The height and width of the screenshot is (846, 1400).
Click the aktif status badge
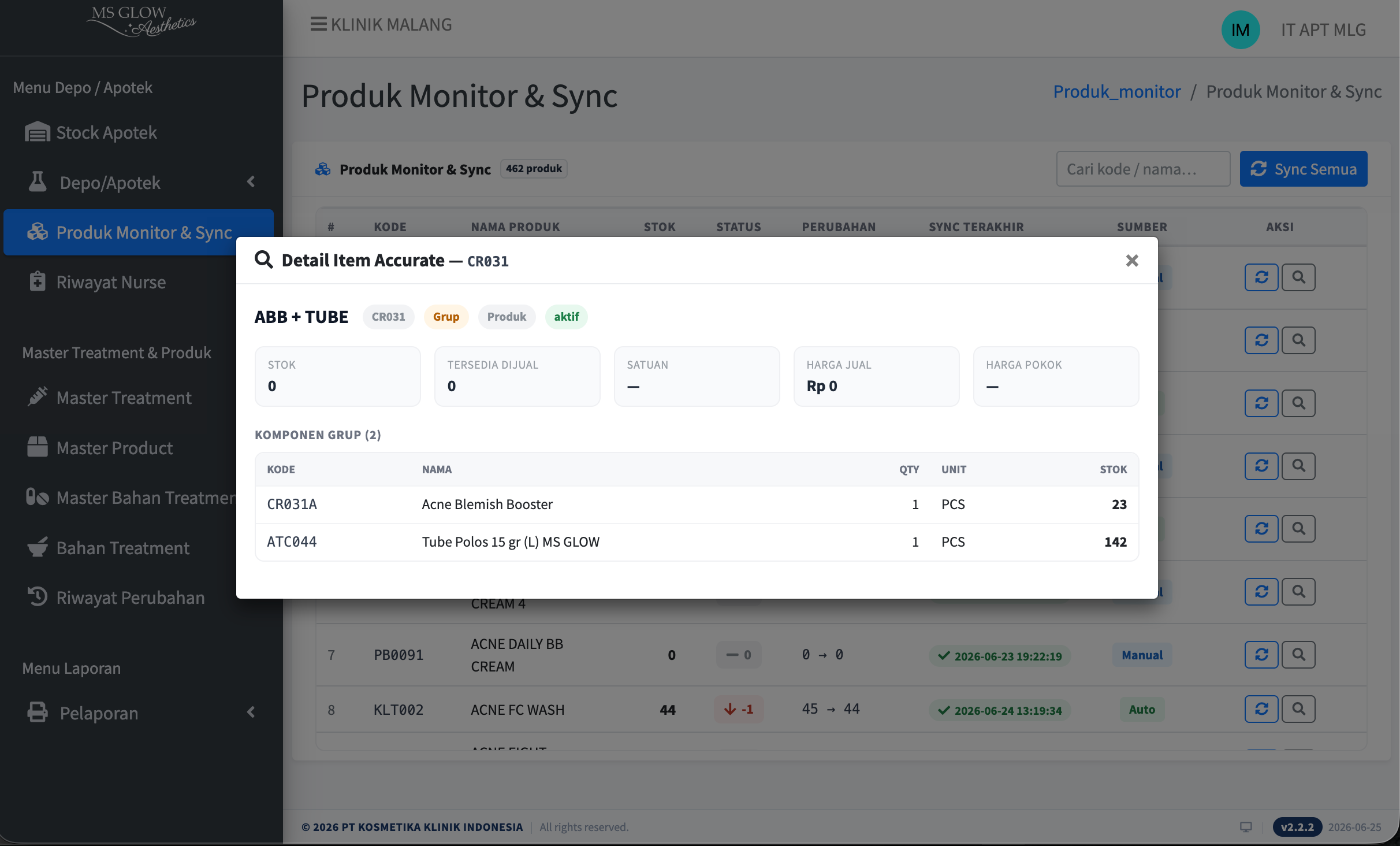point(566,317)
